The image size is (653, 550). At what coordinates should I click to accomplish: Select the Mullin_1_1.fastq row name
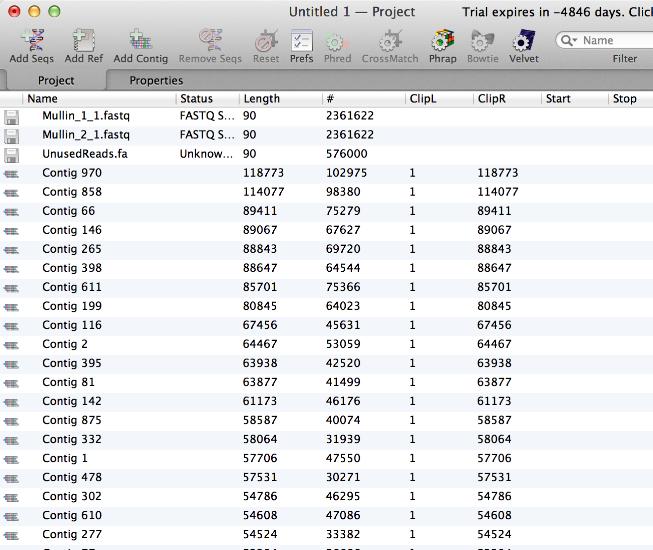point(86,116)
